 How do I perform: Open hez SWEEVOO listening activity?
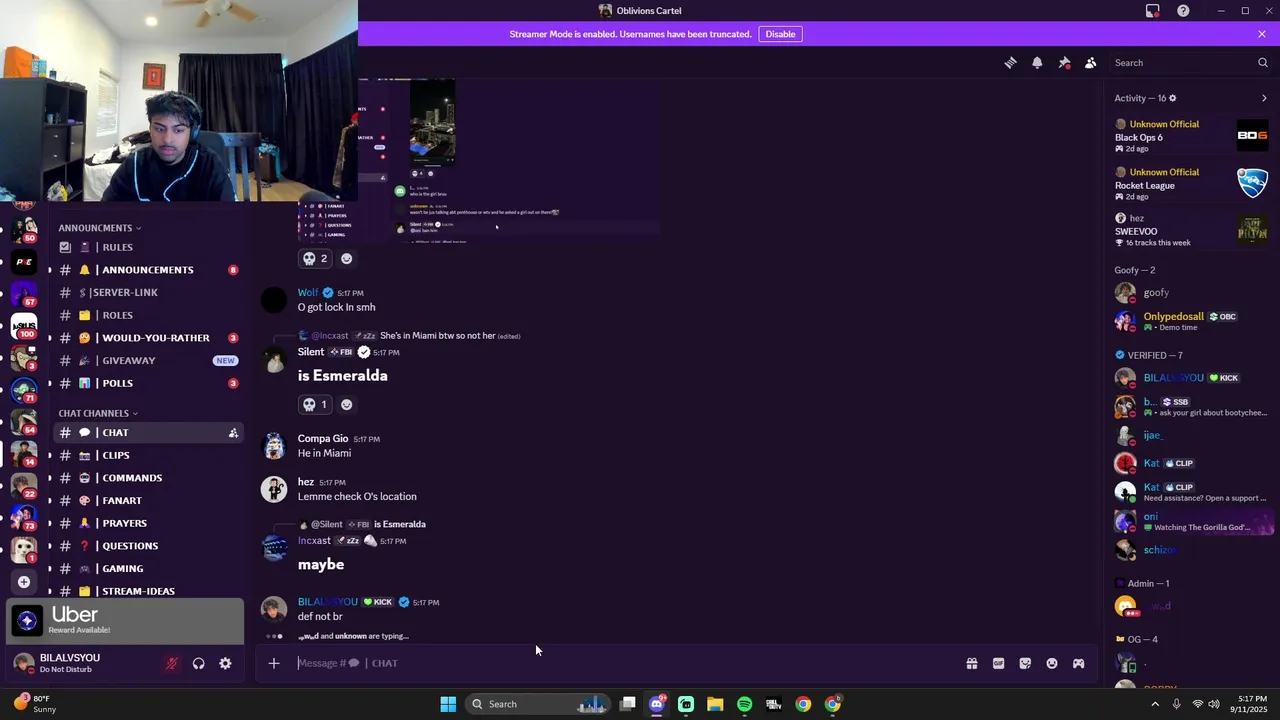coord(1192,231)
